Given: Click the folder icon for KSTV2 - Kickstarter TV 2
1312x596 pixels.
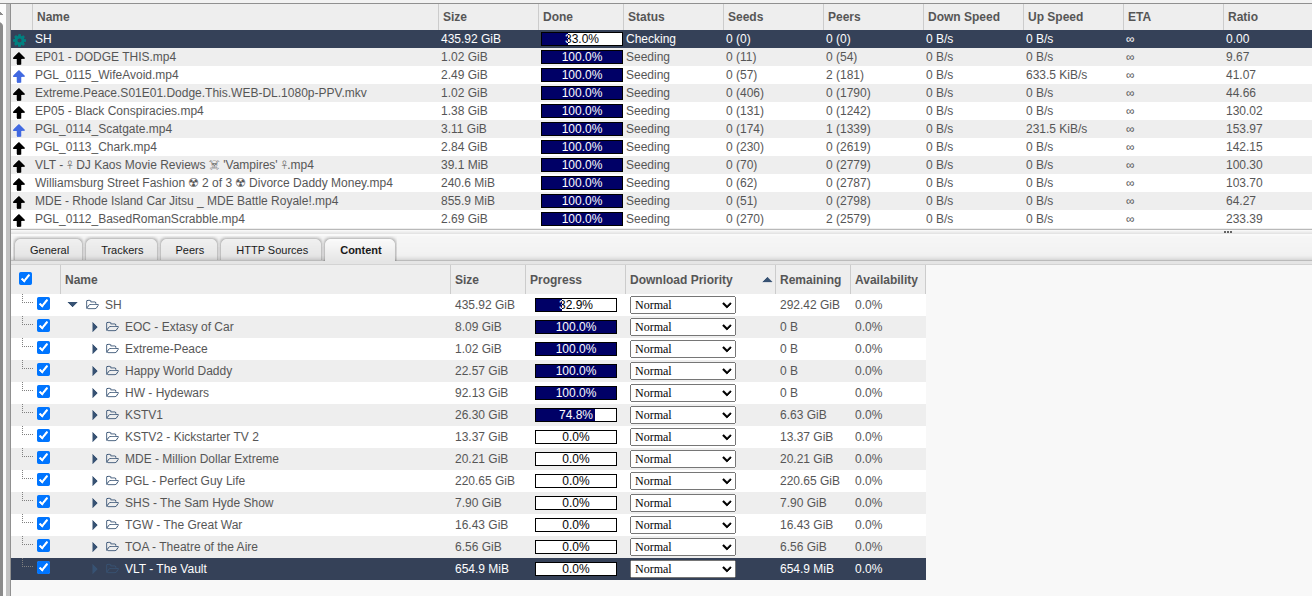Looking at the screenshot, I should [x=112, y=437].
